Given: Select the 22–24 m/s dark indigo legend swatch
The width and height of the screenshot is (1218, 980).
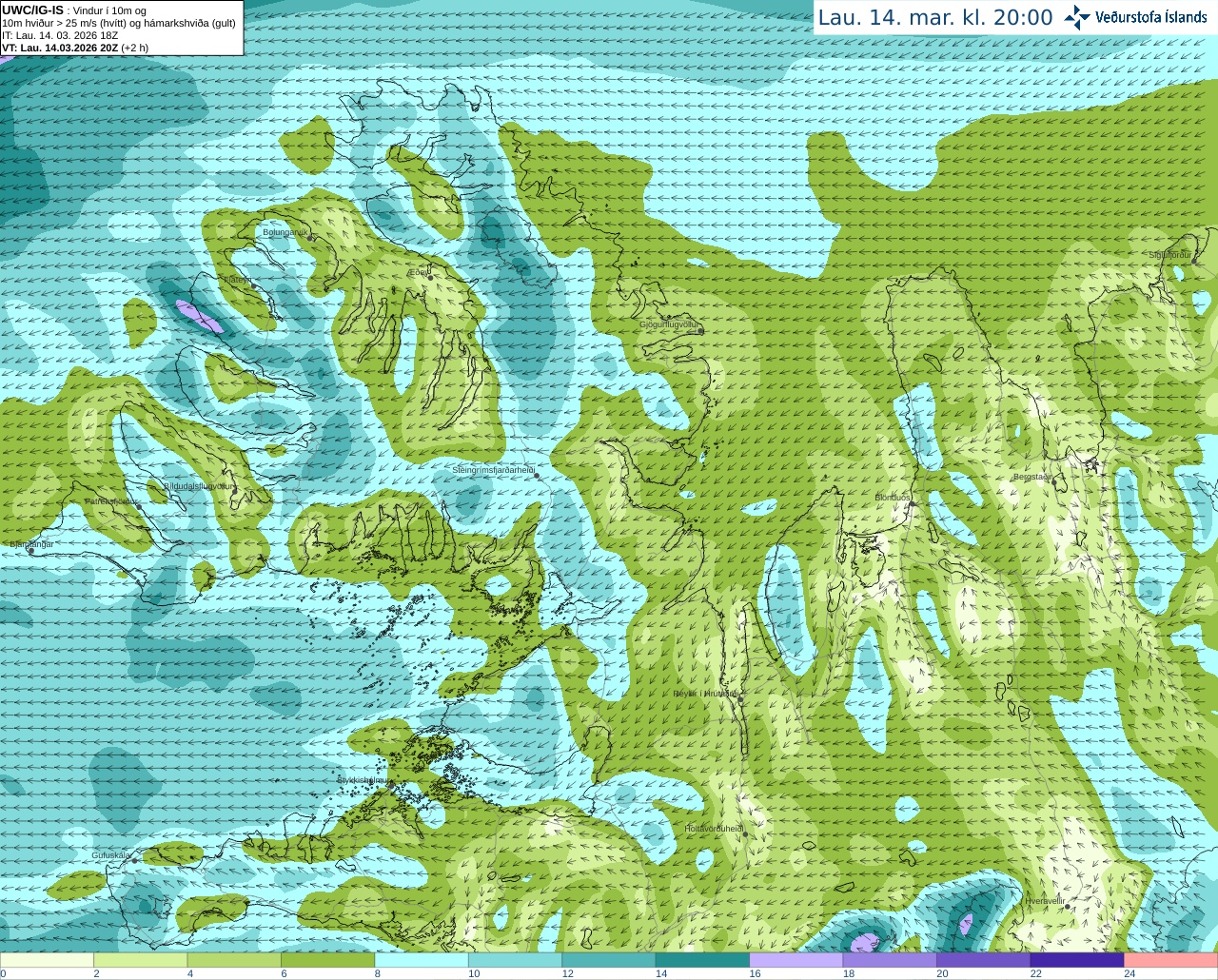Looking at the screenshot, I should pos(1077,960).
